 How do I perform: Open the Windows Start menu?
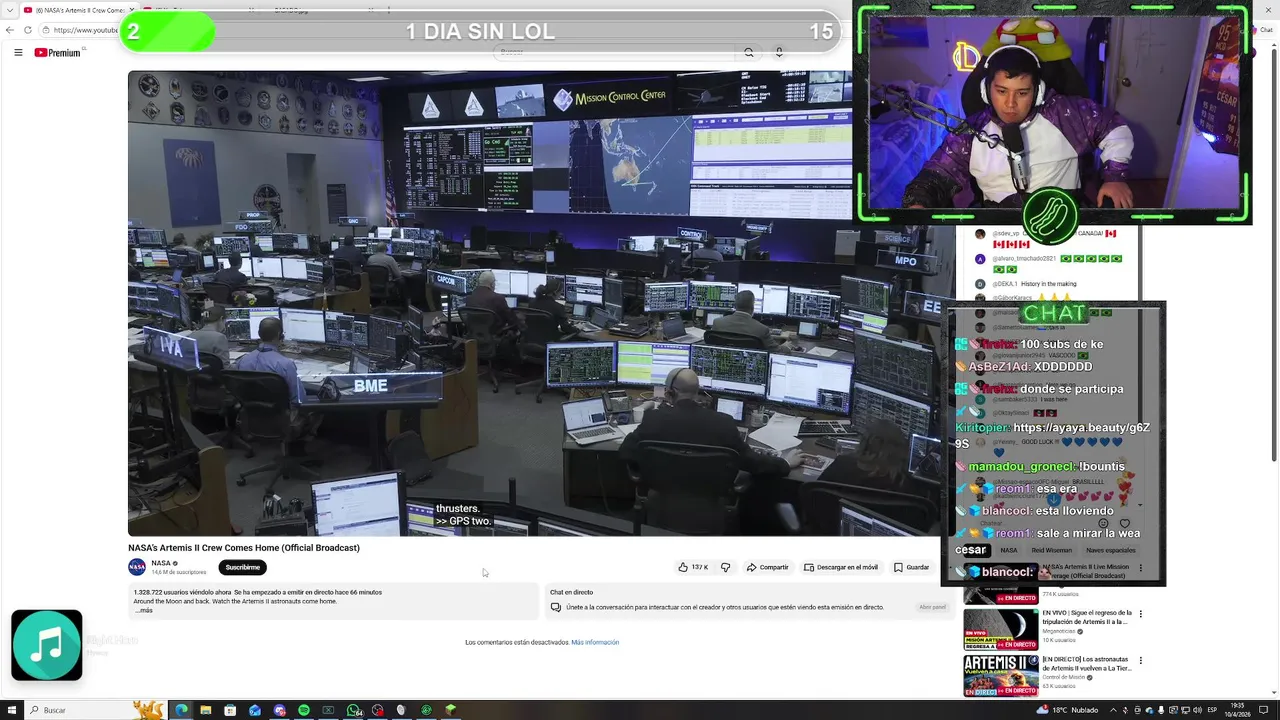coord(11,710)
